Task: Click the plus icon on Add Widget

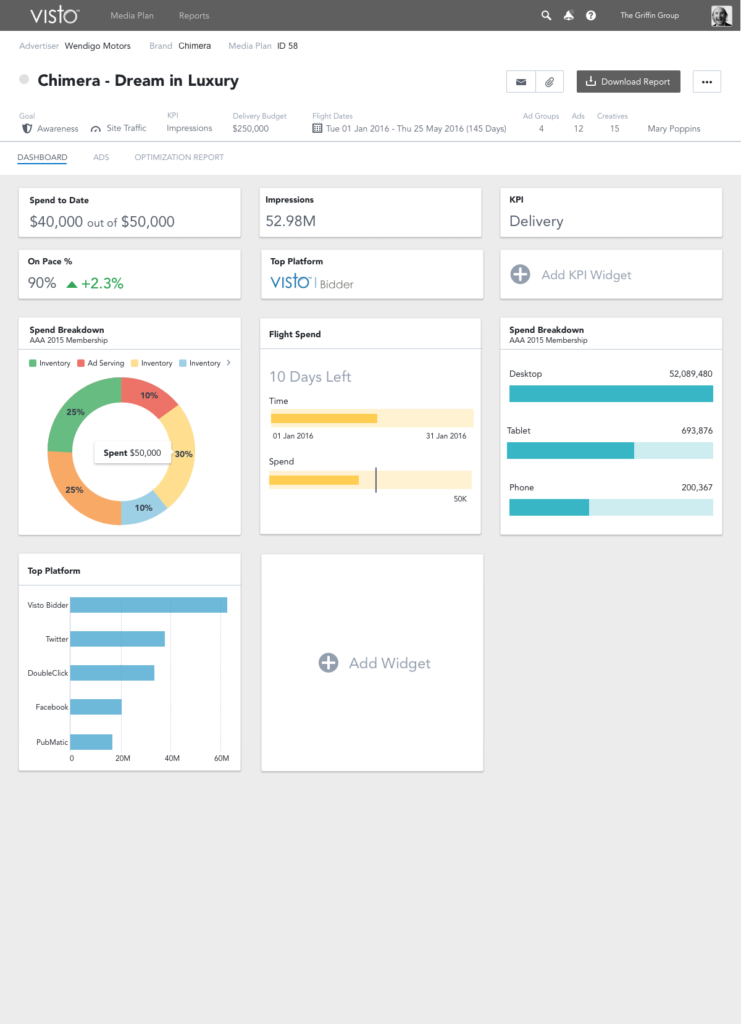Action: point(328,663)
